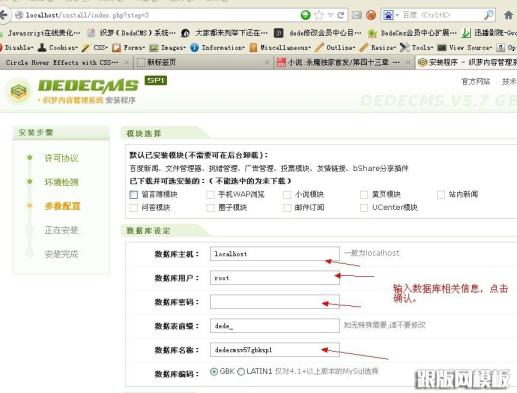The width and height of the screenshot is (517, 393).
Task: Click the 正在安装 install step
Action: coord(61,230)
